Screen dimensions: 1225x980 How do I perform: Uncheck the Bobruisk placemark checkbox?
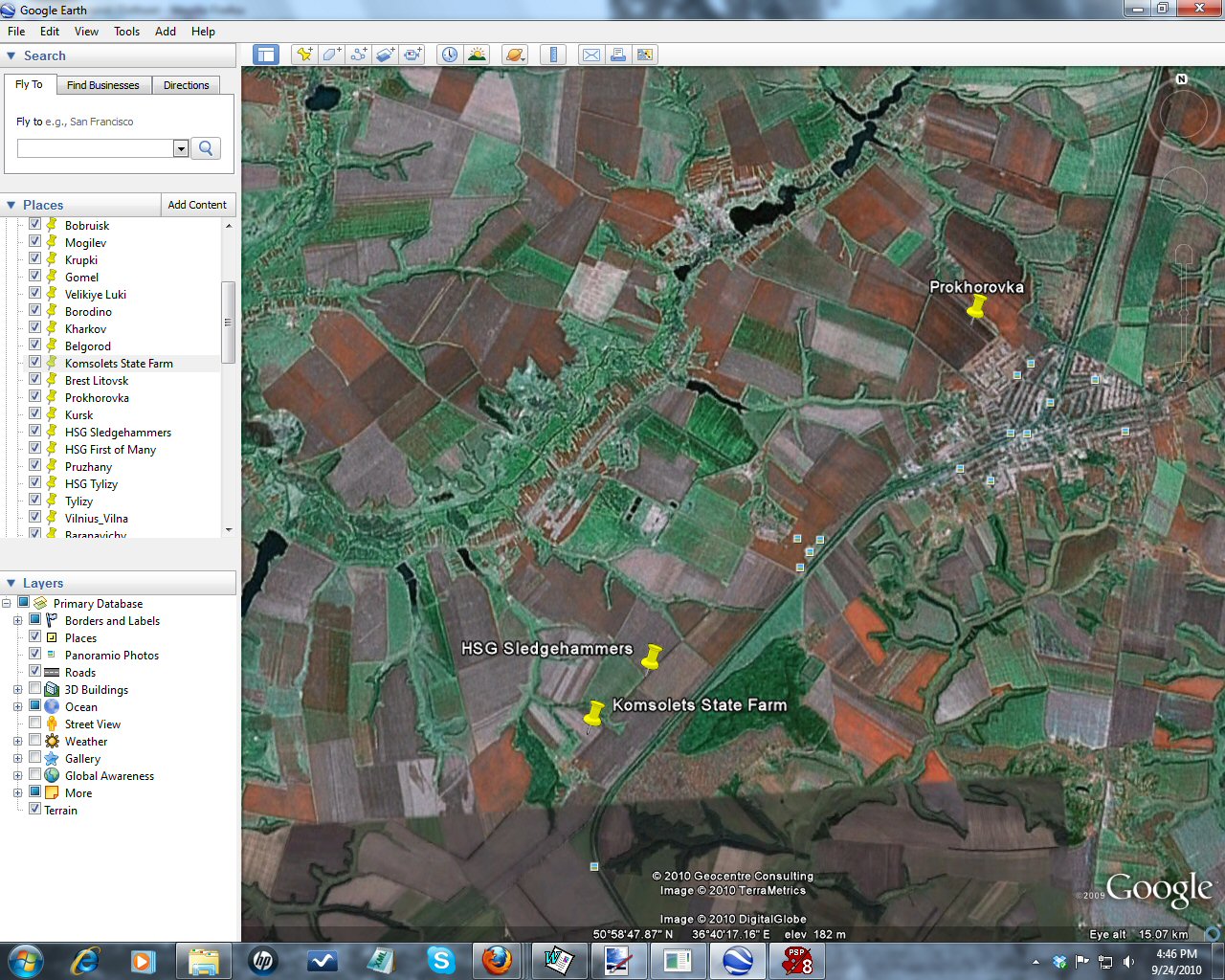click(35, 225)
